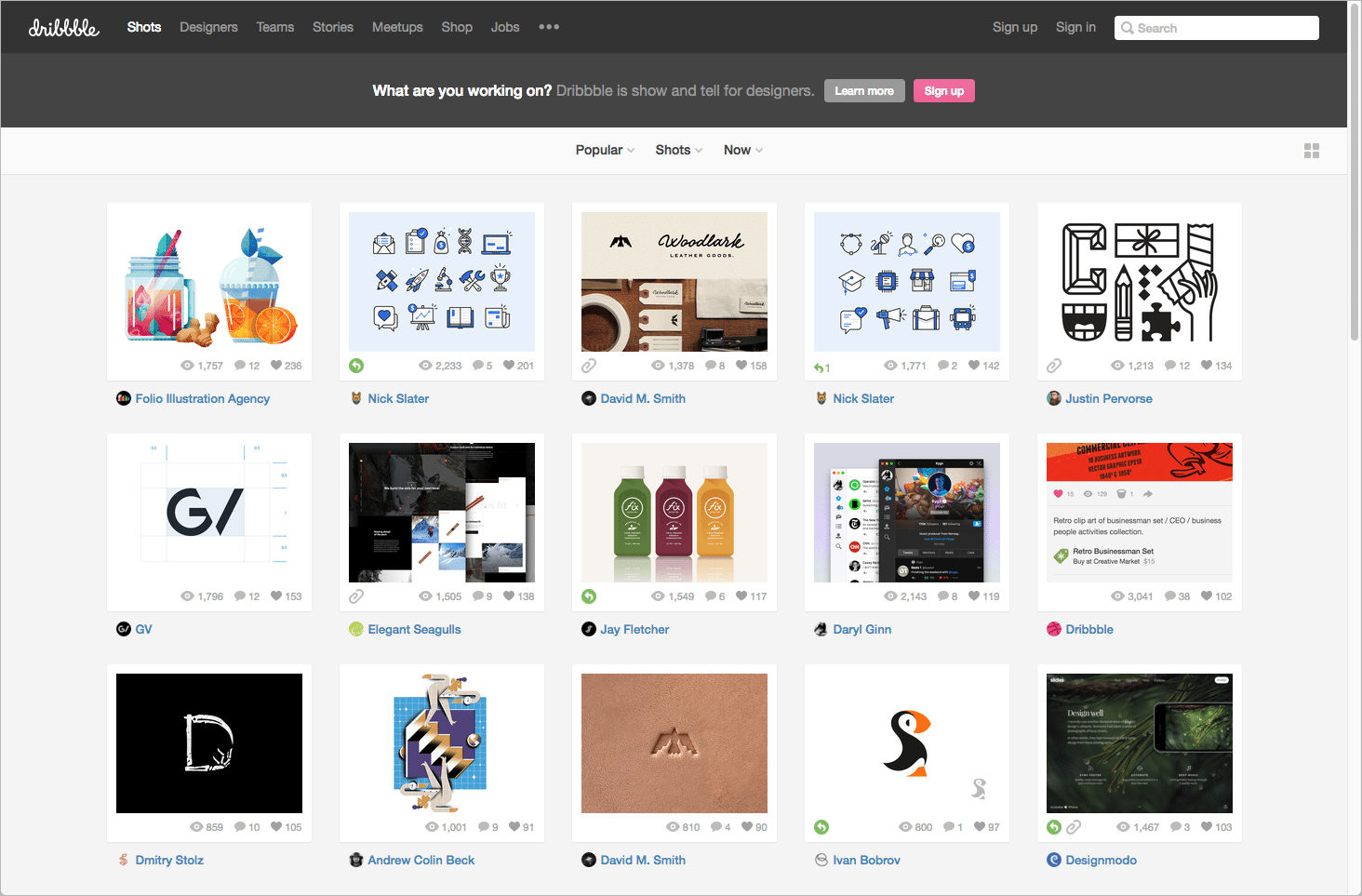The height and width of the screenshot is (896, 1362).
Task: Click the Learn more button
Action: (x=863, y=90)
